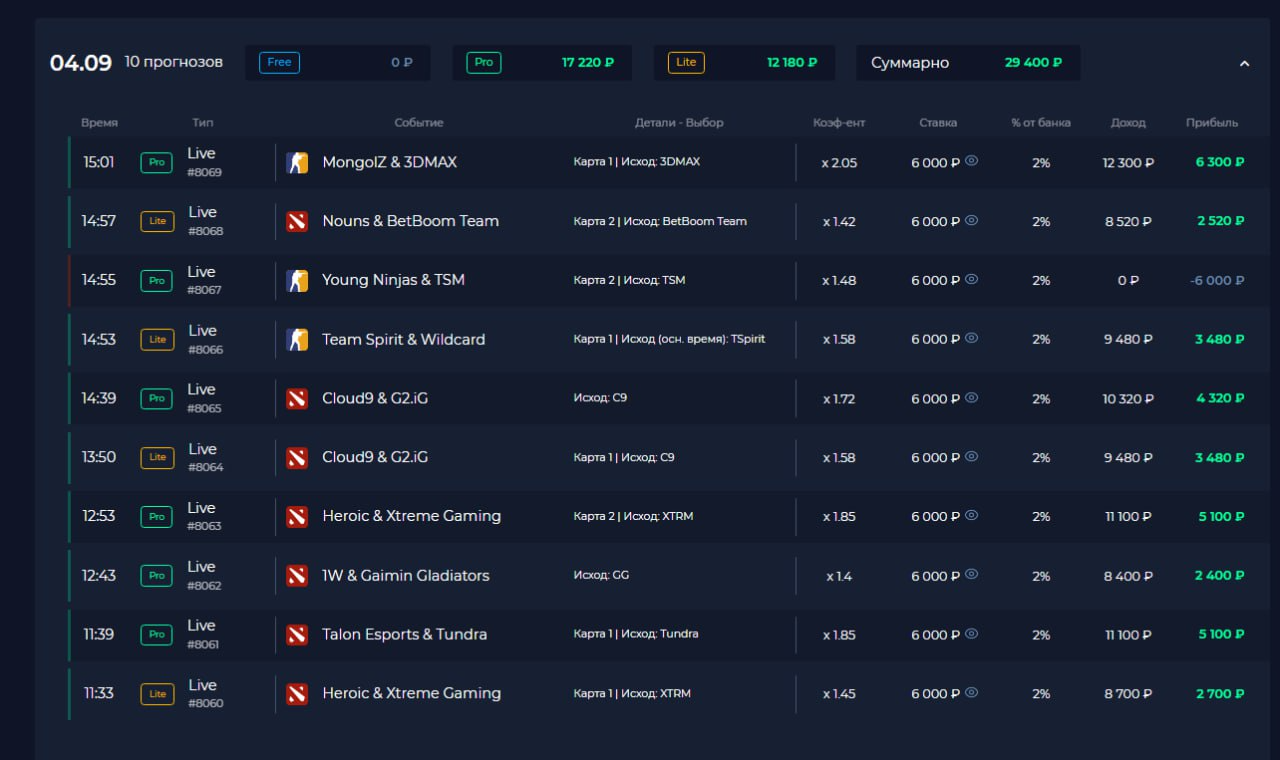This screenshot has width=1280, height=760.
Task: Click the Dota icon on forecast #8060
Action: 297,694
